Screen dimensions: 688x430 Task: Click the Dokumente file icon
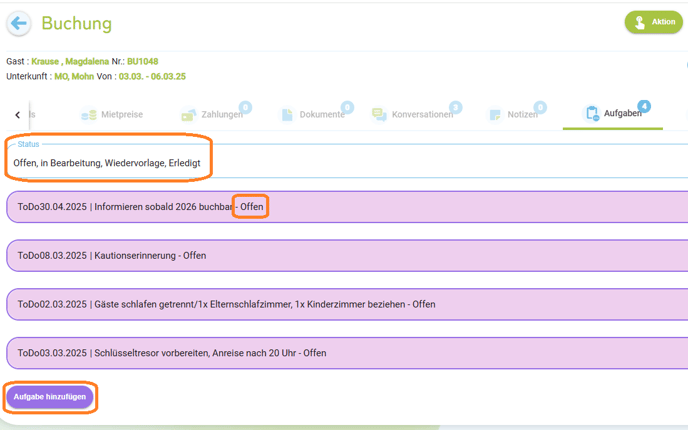[287, 115]
